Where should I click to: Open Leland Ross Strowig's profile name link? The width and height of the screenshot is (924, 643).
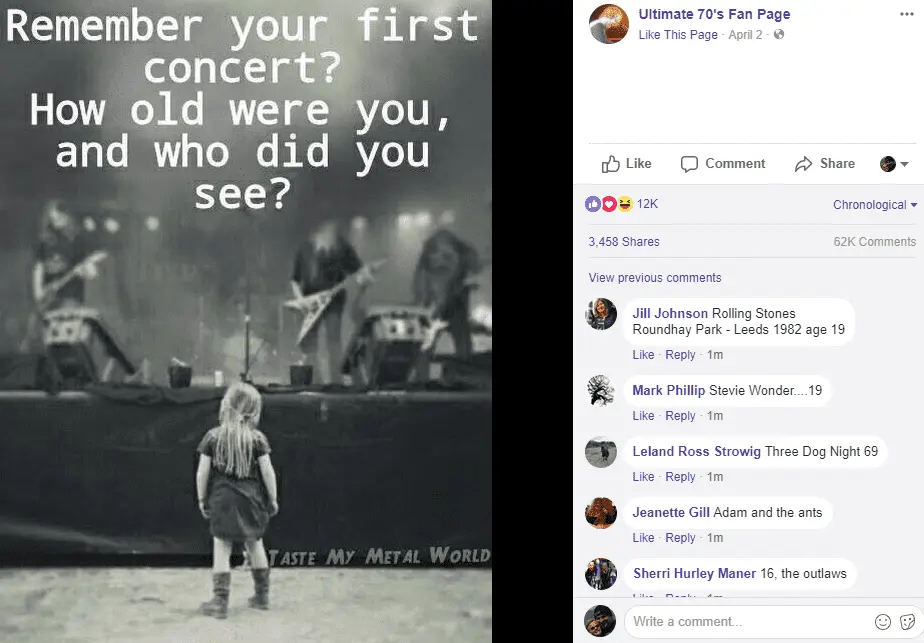pos(696,452)
